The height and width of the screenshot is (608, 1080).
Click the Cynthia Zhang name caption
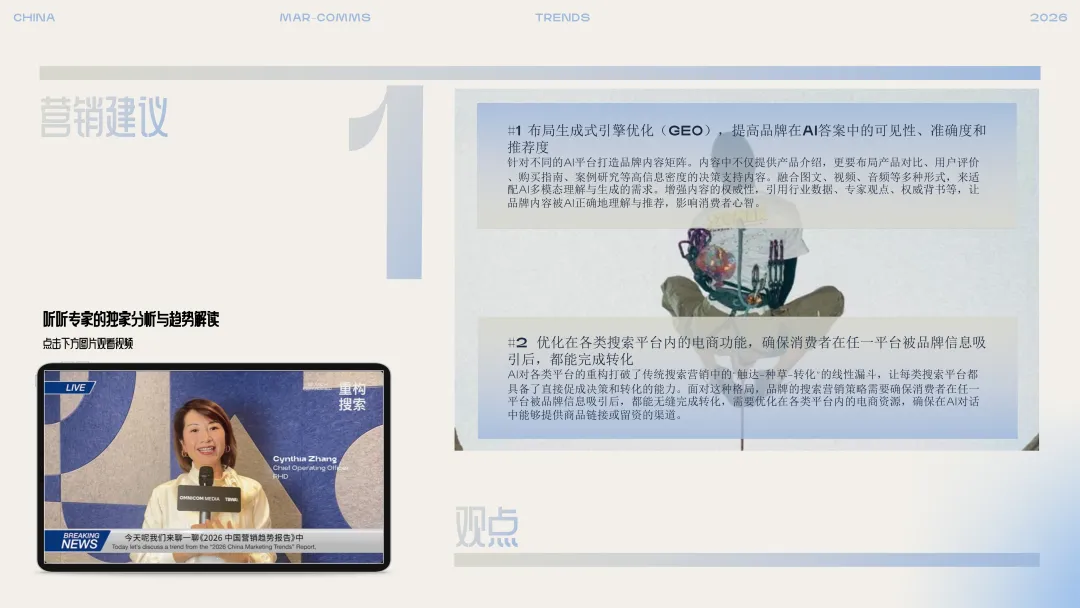click(x=304, y=459)
